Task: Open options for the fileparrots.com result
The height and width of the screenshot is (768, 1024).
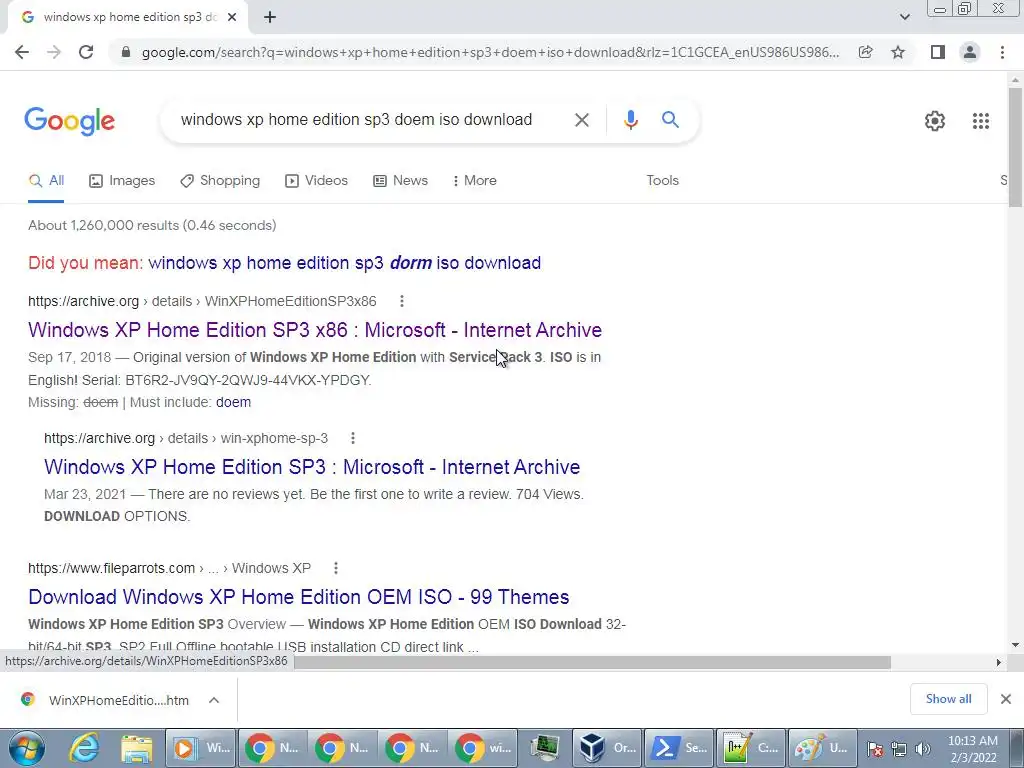Action: coord(336,568)
